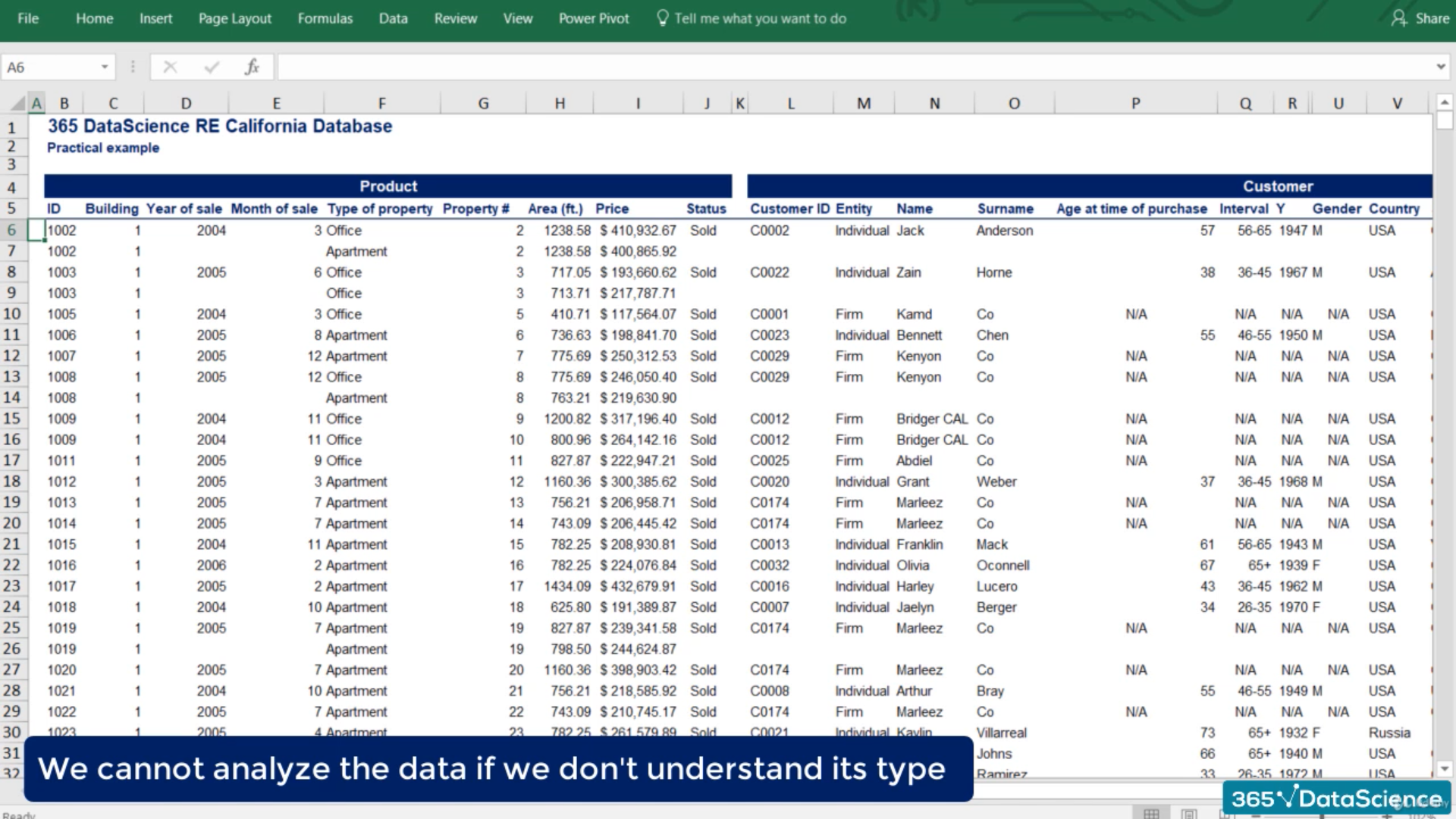Open the Formulas ribbon tab
The width and height of the screenshot is (1456, 819).
tap(325, 18)
